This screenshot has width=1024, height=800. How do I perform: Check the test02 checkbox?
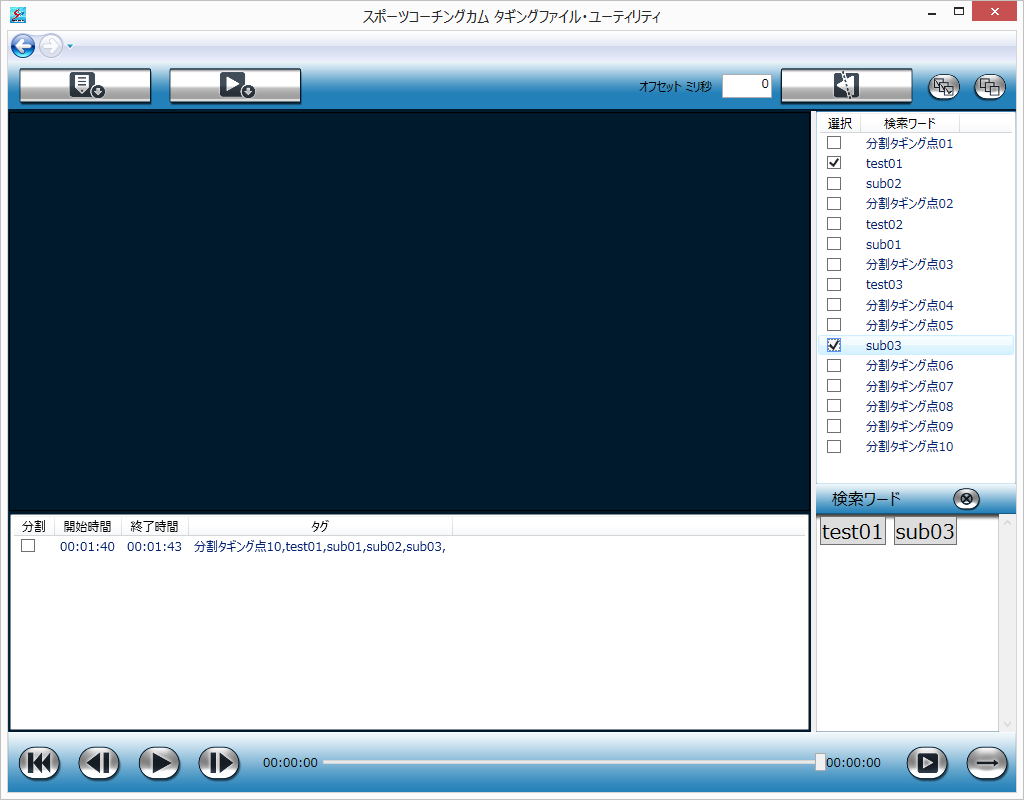pos(834,224)
